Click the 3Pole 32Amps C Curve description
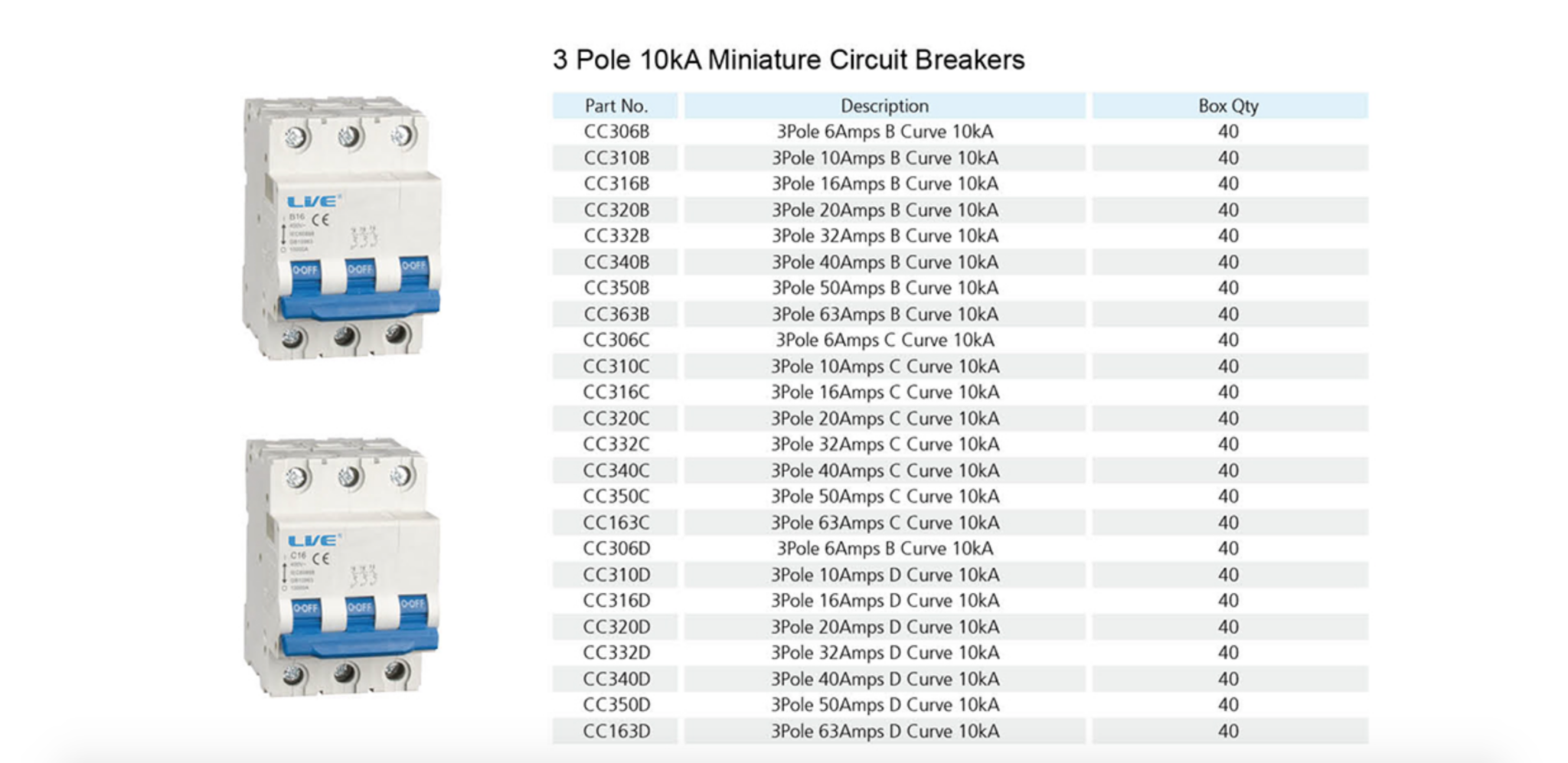 coord(884,444)
